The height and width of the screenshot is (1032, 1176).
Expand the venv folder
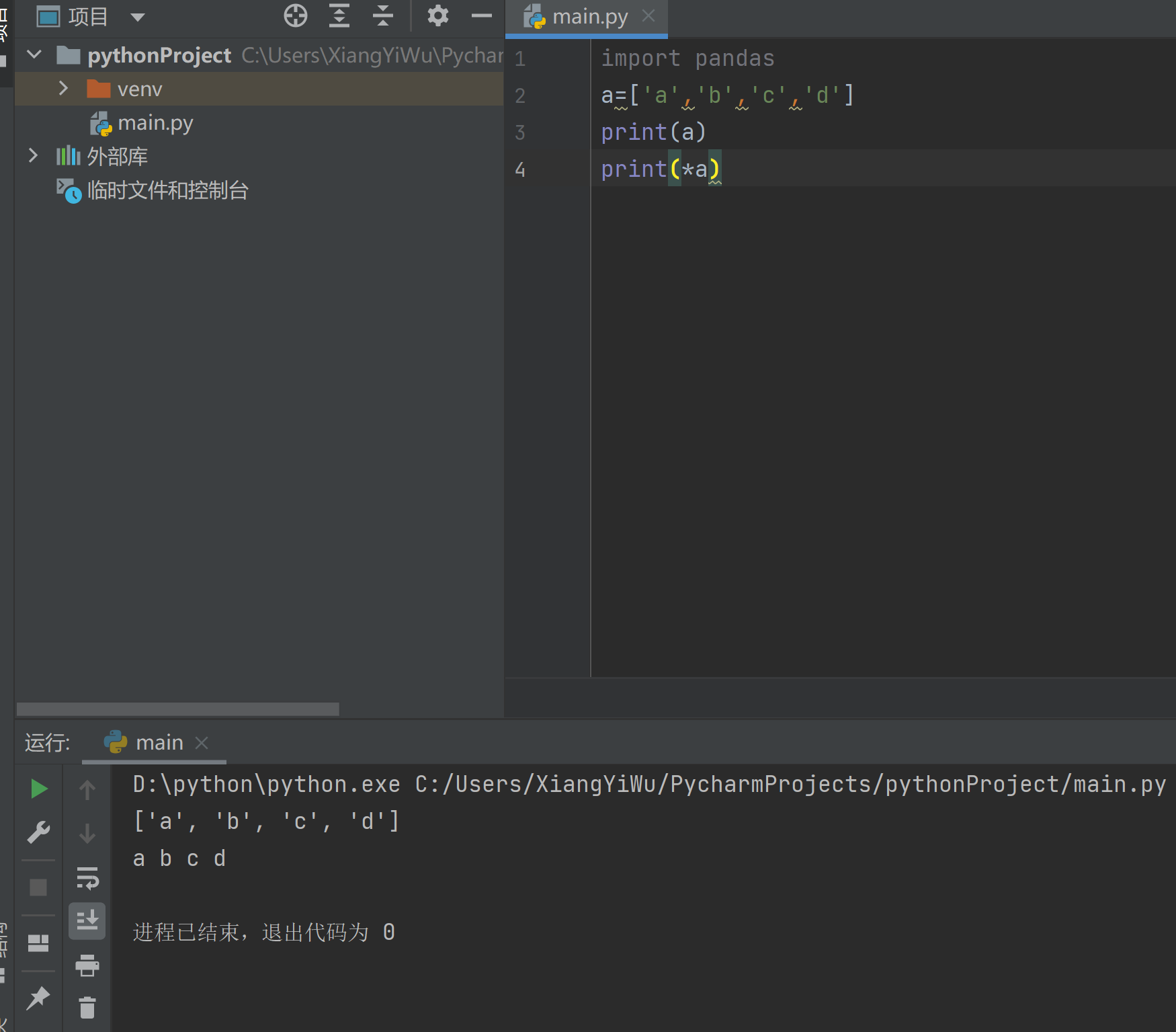(x=63, y=89)
